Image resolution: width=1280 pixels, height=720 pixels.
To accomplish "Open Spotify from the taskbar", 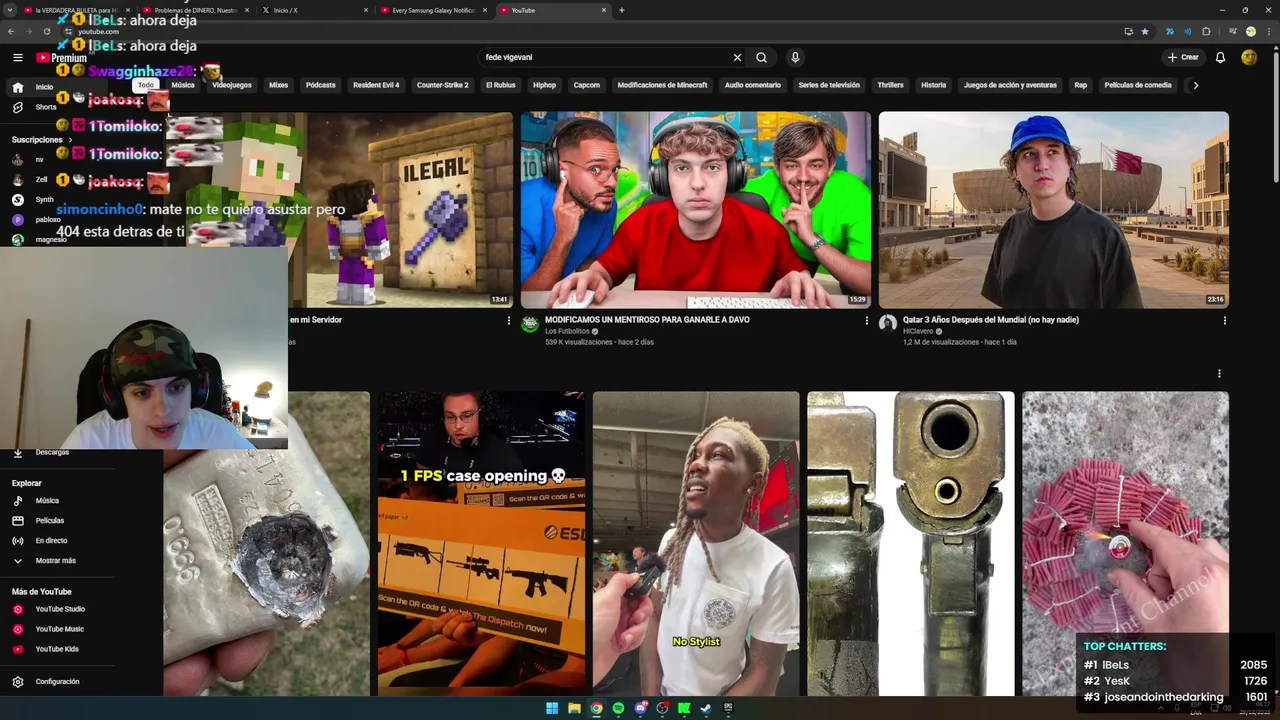I will coord(618,708).
